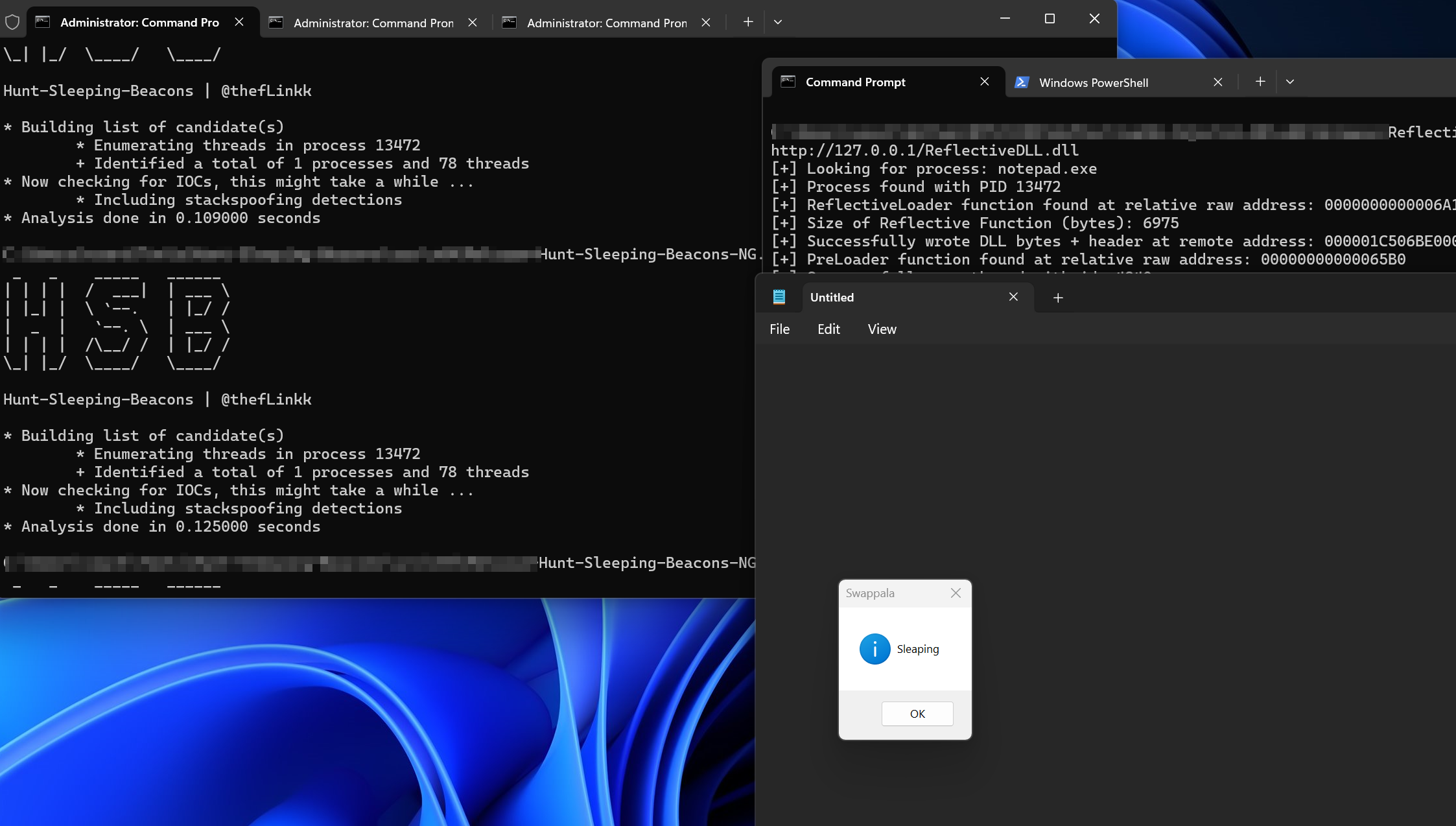
Task: Click the PowerShell icon on the Windows PowerShell tab
Action: tap(1022, 82)
